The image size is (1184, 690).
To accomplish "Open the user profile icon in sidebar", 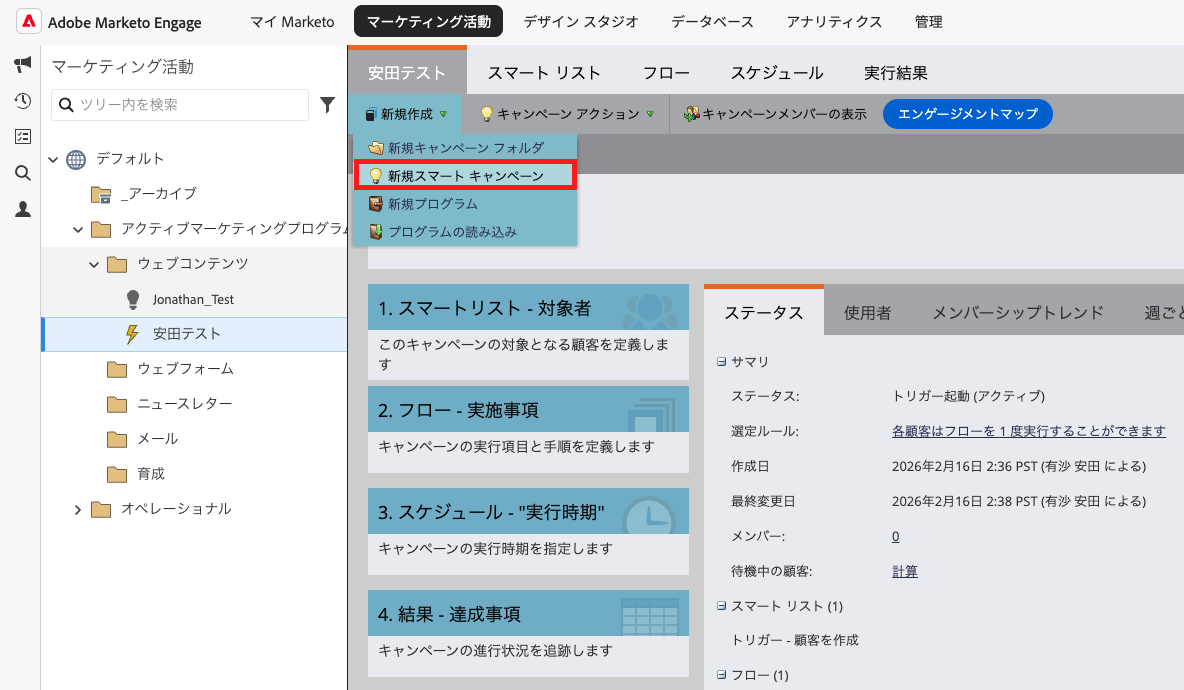I will [22, 209].
